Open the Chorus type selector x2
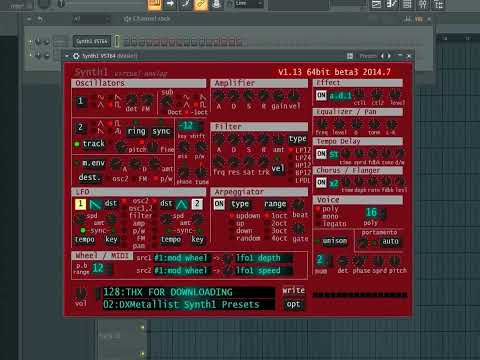This screenshot has height=360, width=480. [x=334, y=183]
